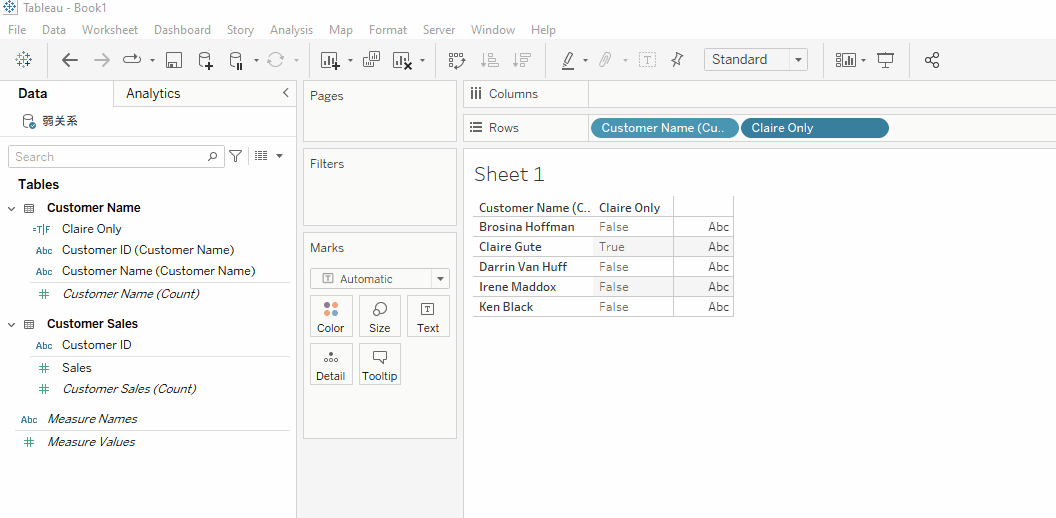Click the filter fields funnel icon
Viewport: 1056px width, 518px height.
pos(235,156)
